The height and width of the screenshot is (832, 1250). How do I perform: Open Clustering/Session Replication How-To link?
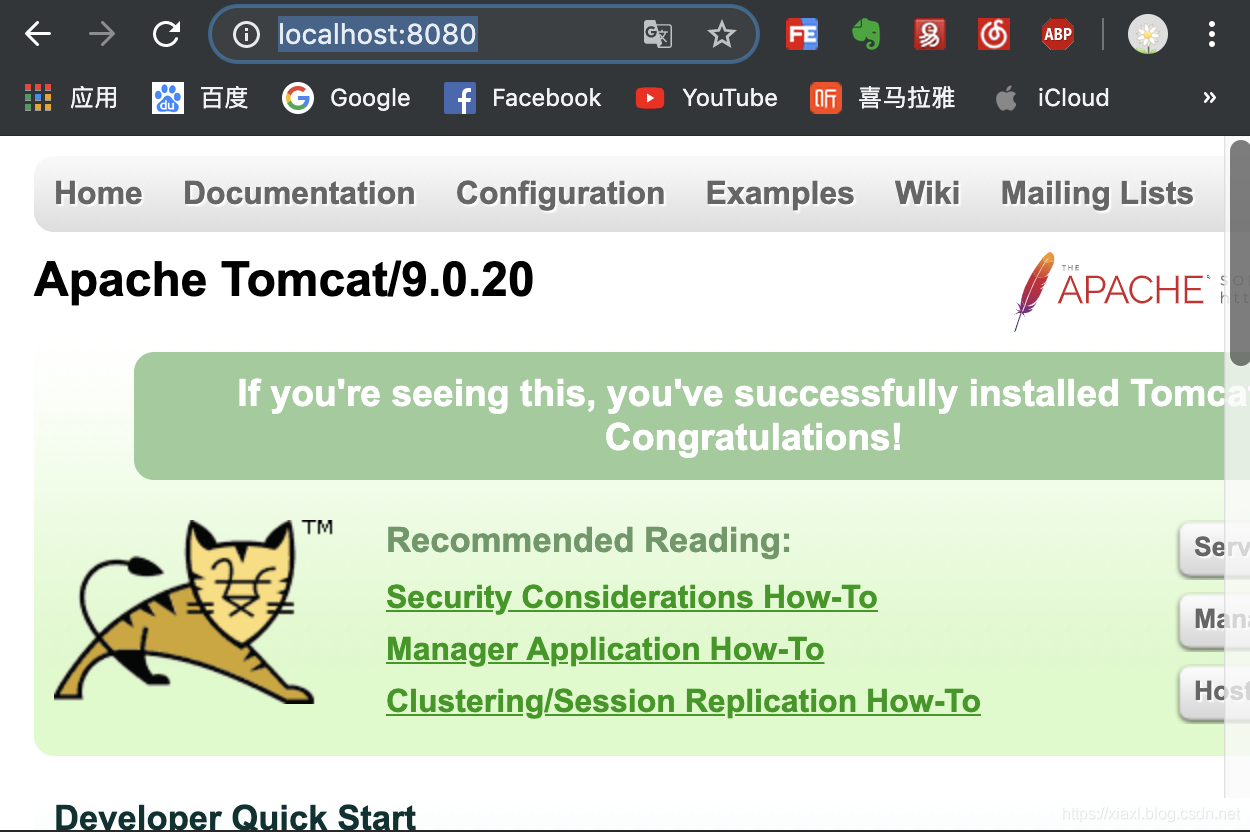683,701
